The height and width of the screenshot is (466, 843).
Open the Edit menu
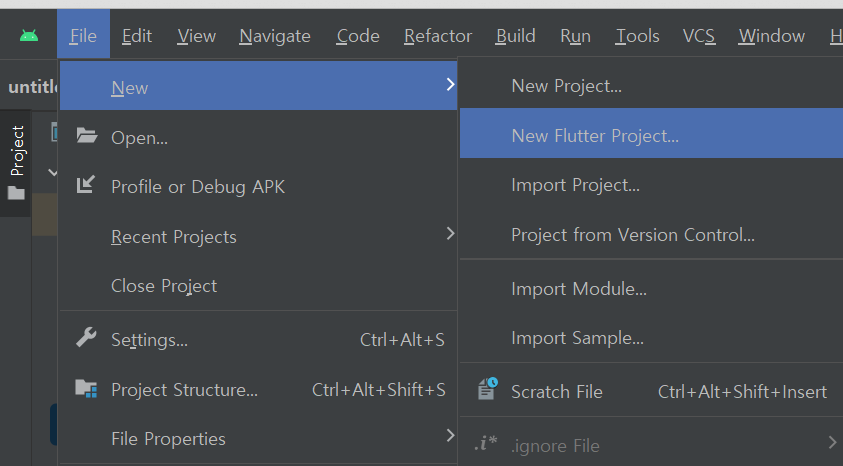pyautogui.click(x=137, y=36)
